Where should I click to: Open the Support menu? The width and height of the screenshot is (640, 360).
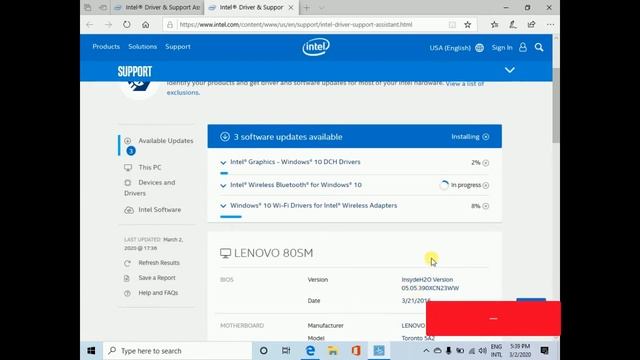tap(178, 47)
